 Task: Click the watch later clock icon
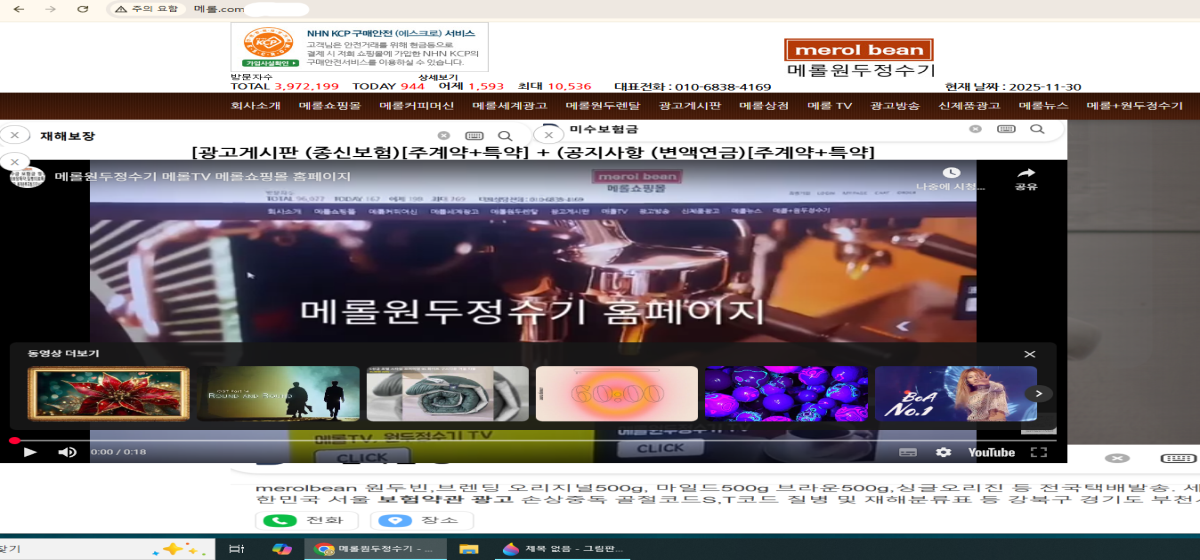951,173
